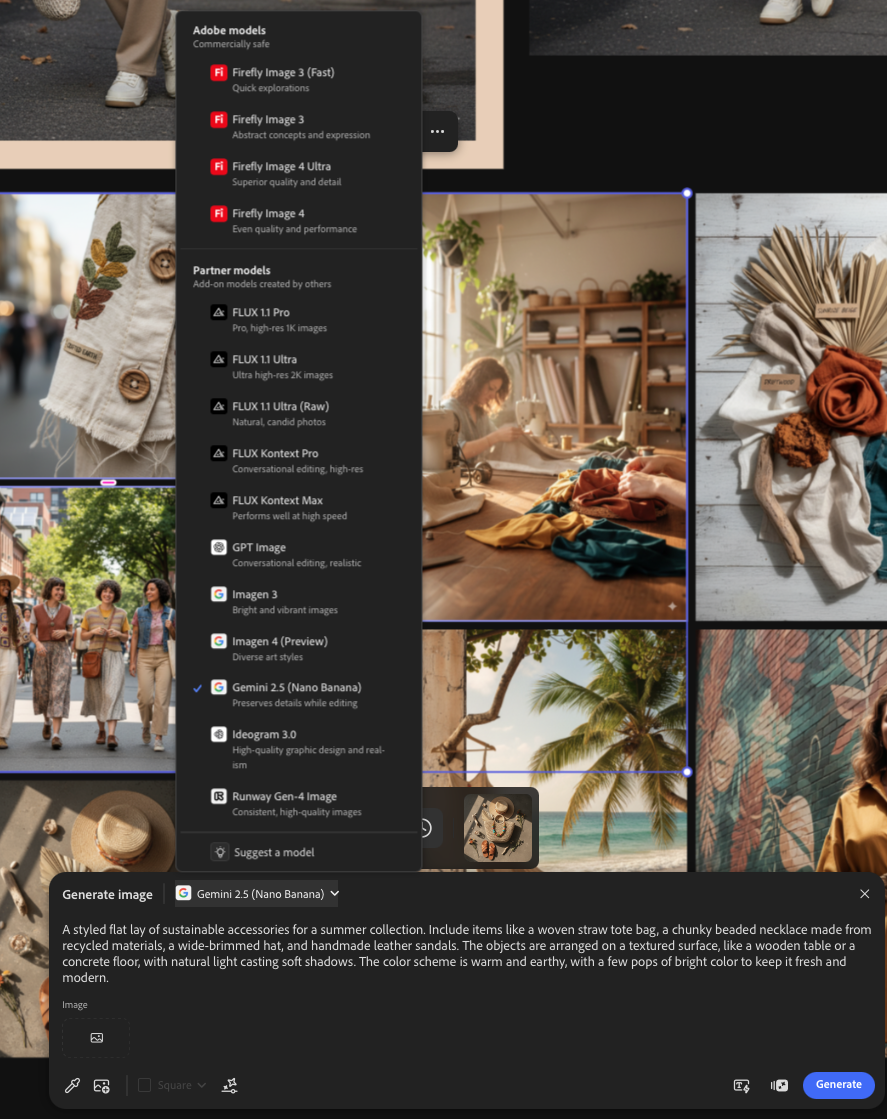Click the Suggest a model lightbulb icon
The image size is (887, 1119).
pos(219,852)
